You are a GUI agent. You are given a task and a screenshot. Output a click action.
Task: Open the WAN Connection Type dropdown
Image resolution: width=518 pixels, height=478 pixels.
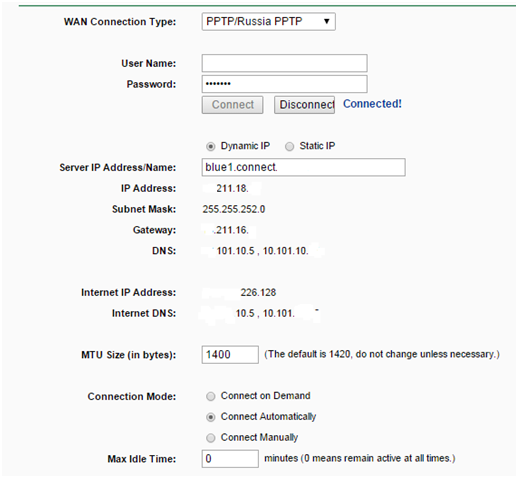[268, 22]
